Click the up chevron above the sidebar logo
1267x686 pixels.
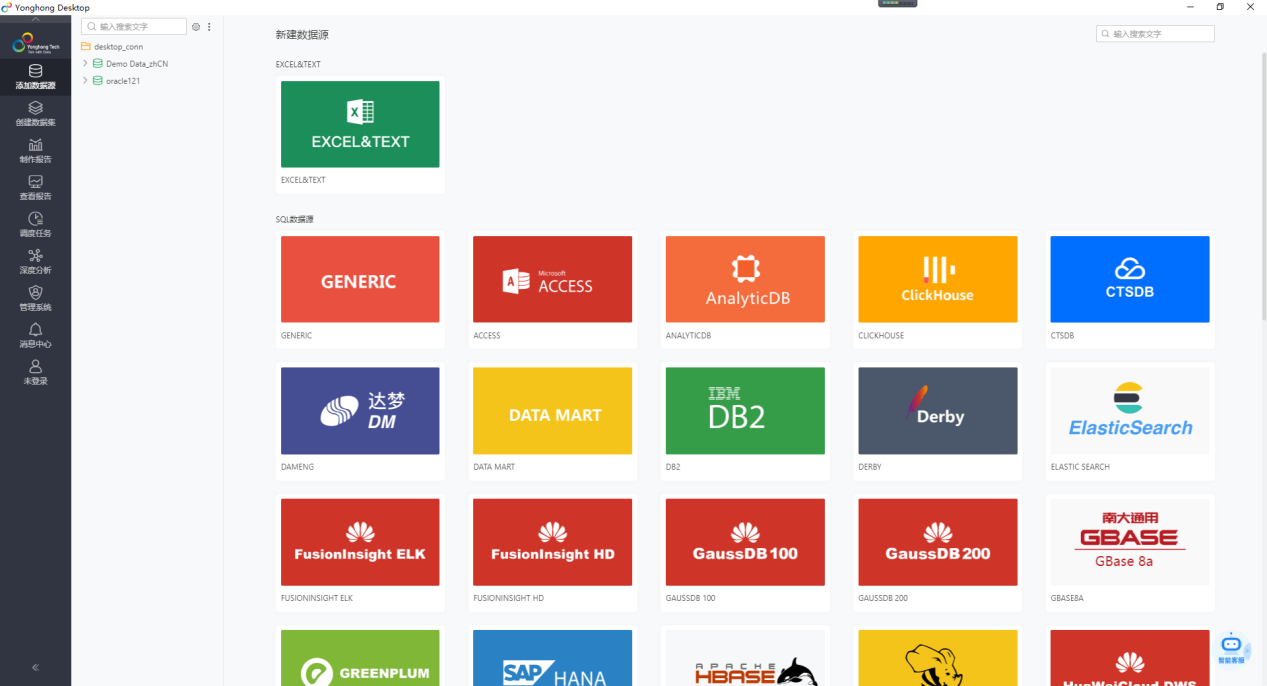(35, 20)
